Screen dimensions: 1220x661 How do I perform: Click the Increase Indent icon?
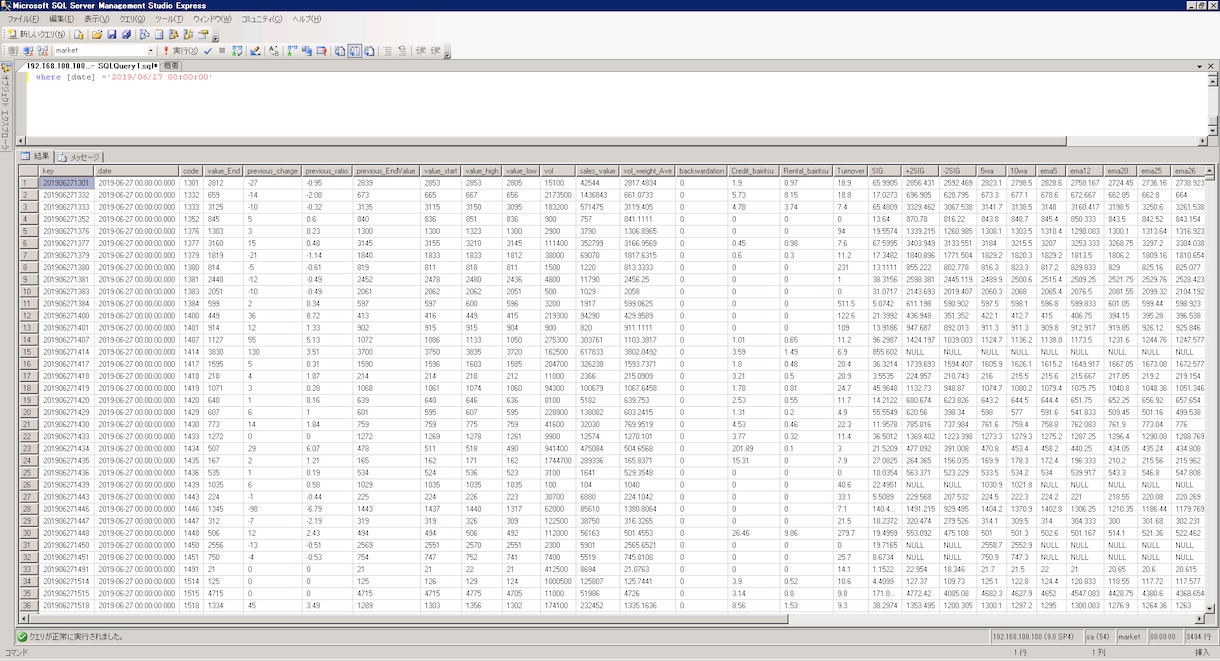coord(435,50)
